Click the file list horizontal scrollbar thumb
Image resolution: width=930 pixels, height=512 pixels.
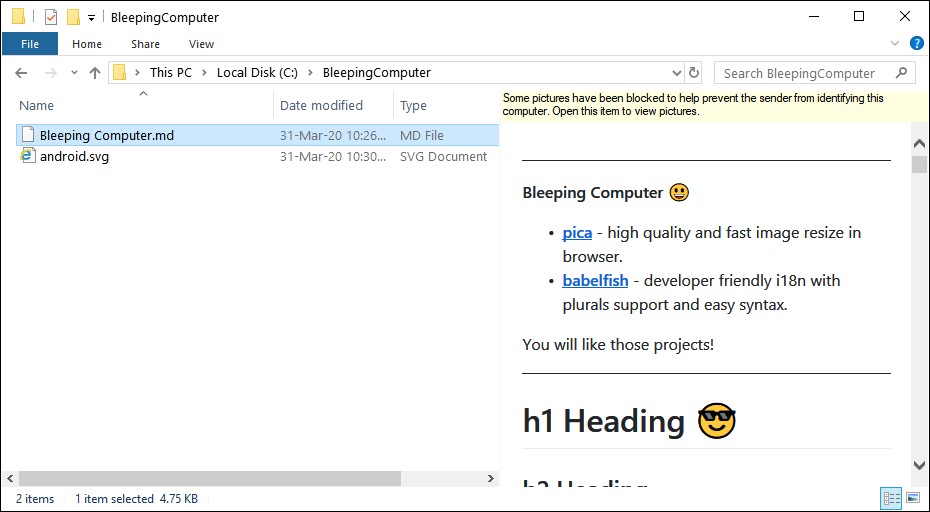point(210,478)
